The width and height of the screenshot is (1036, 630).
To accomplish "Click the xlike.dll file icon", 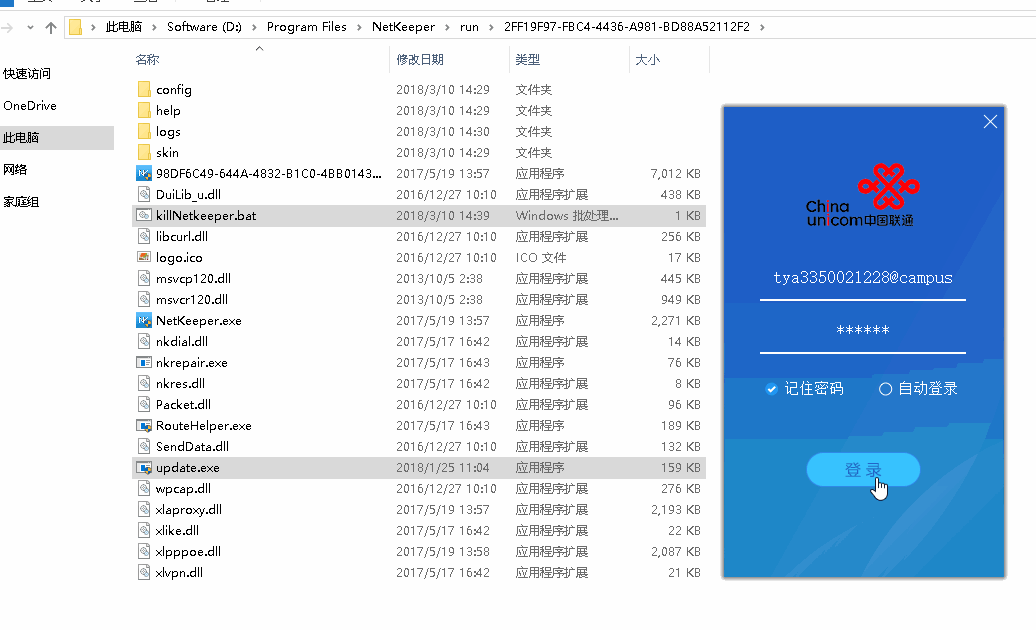I will click(144, 530).
